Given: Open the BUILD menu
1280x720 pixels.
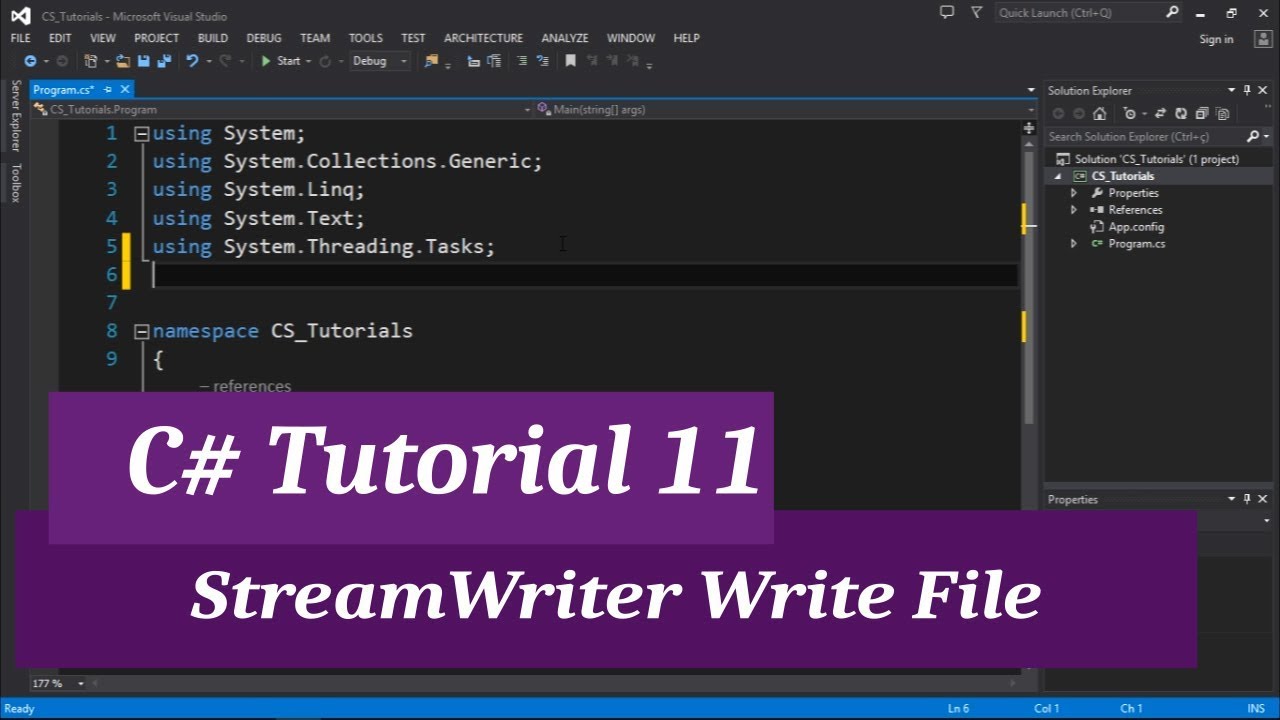Looking at the screenshot, I should tap(213, 38).
